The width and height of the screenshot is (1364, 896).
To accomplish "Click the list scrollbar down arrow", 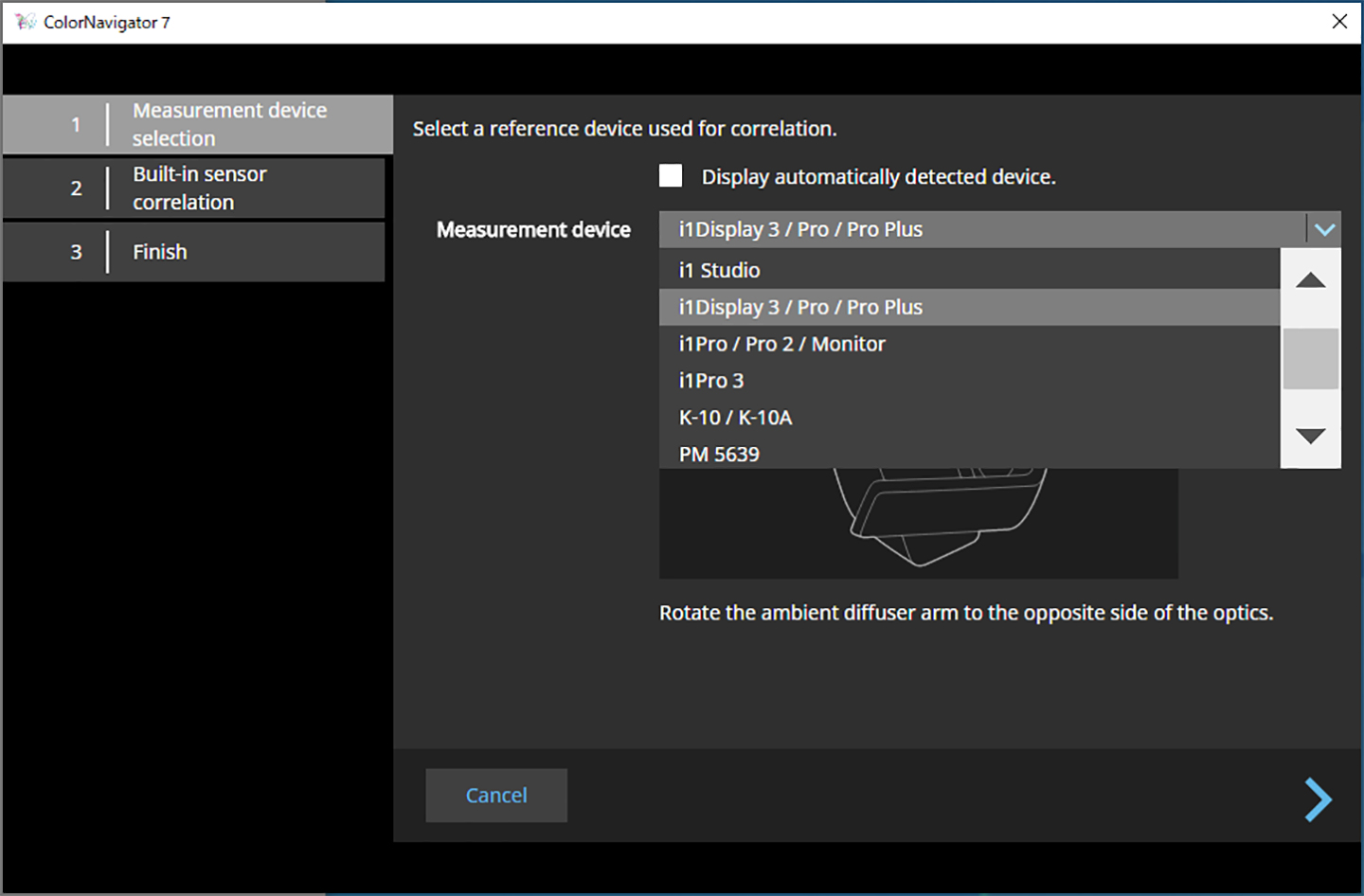I will coord(1311,436).
